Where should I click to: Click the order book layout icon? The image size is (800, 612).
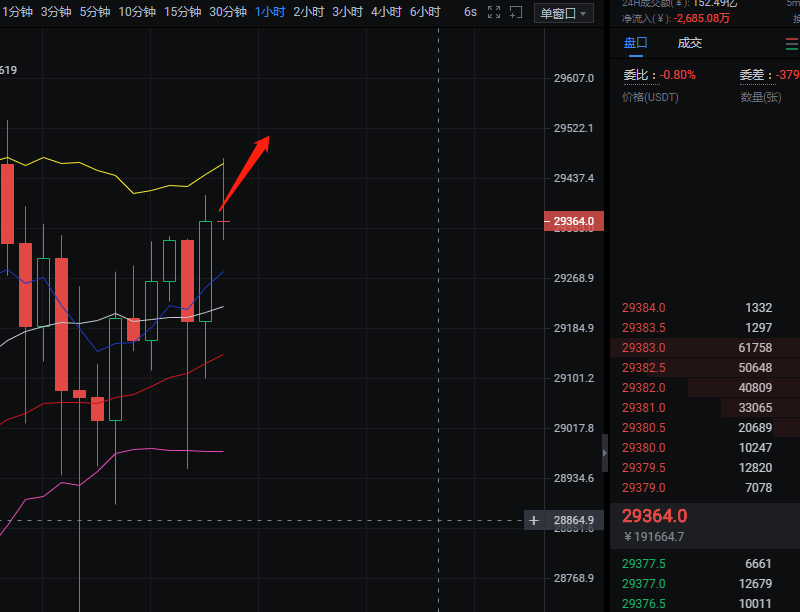coord(792,44)
